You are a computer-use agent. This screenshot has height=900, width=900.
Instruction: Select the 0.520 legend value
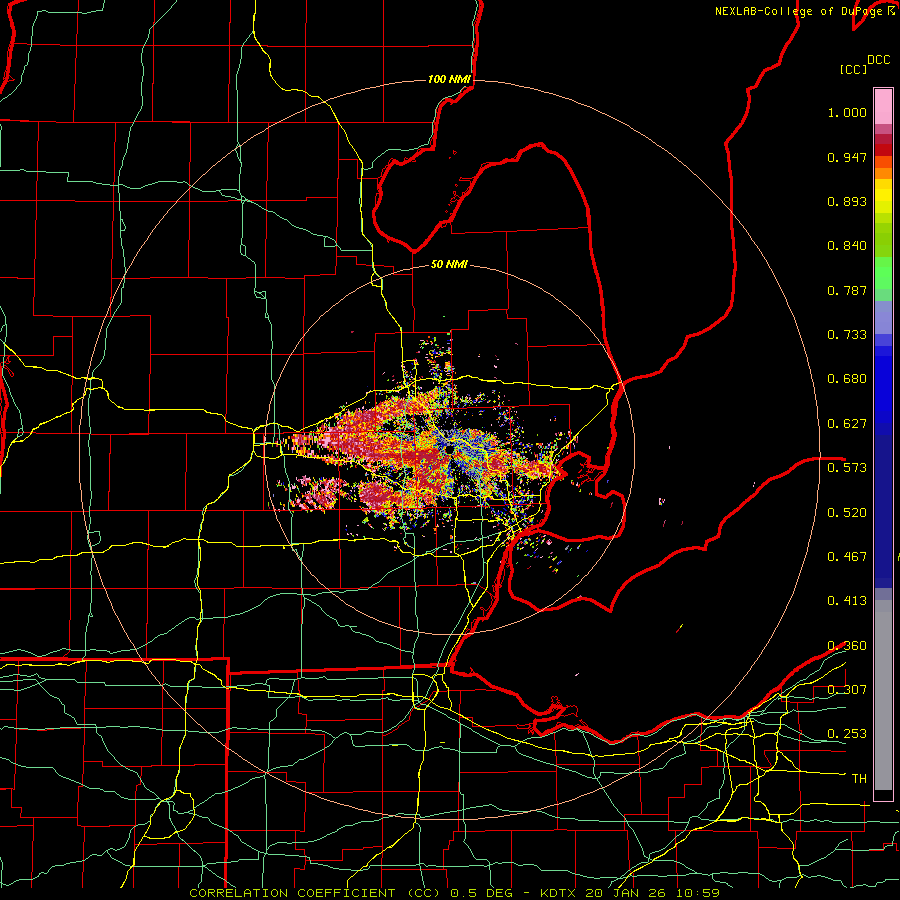click(847, 513)
